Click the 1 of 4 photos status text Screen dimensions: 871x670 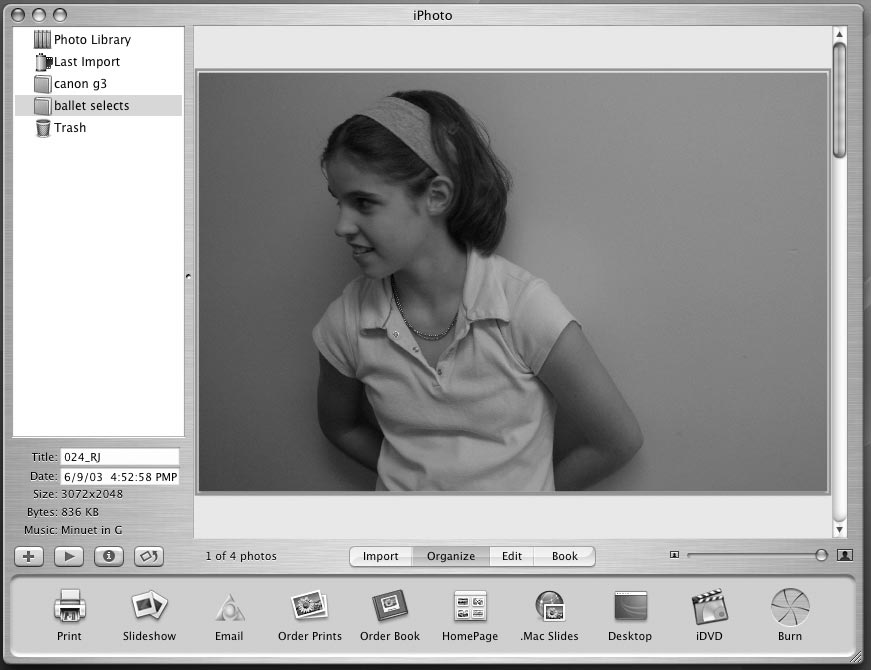coord(241,556)
